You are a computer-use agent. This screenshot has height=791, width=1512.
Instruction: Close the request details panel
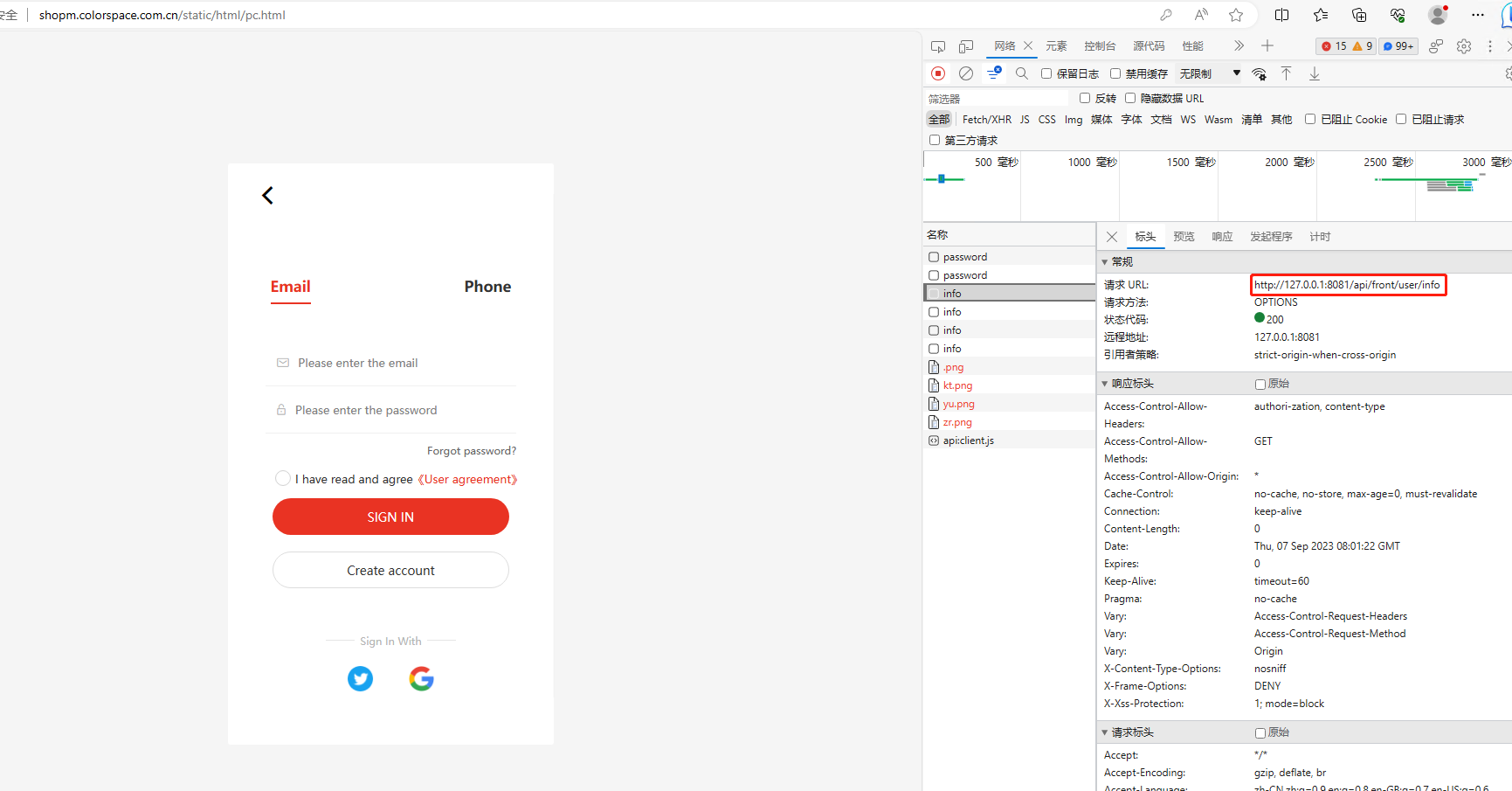[x=1112, y=237]
